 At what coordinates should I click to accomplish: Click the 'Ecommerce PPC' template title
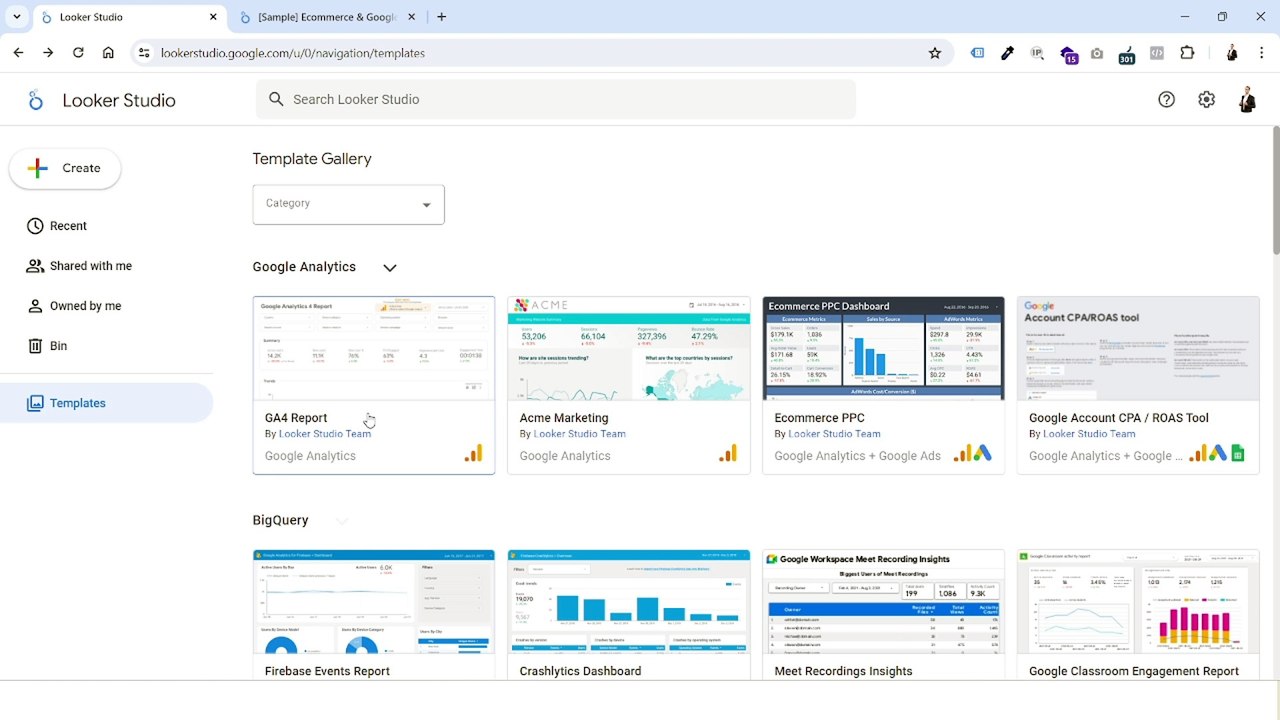click(820, 418)
